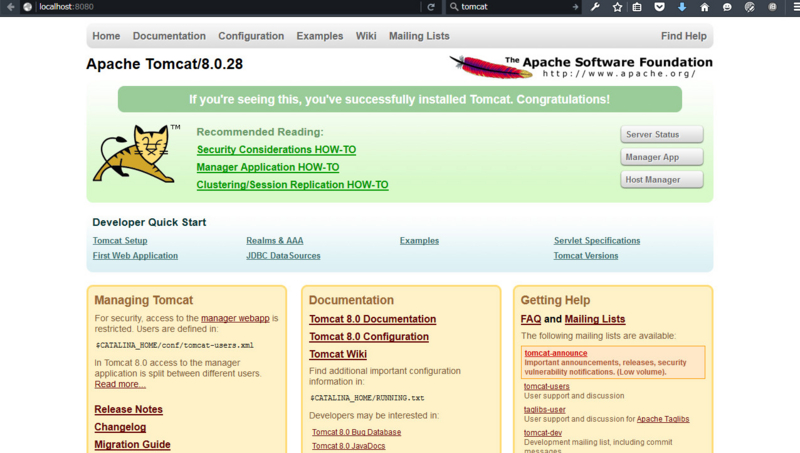Open the manager webapp link
This screenshot has width=800, height=453.
(235, 318)
